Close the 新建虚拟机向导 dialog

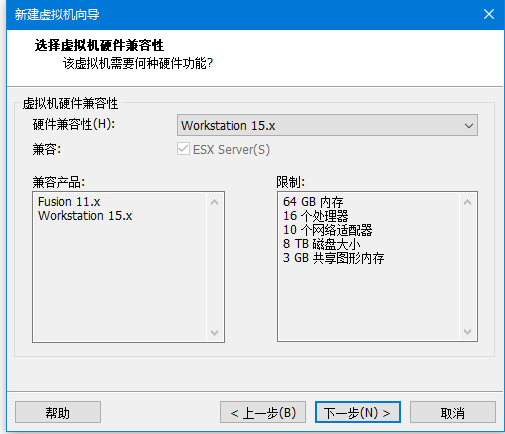tap(489, 14)
